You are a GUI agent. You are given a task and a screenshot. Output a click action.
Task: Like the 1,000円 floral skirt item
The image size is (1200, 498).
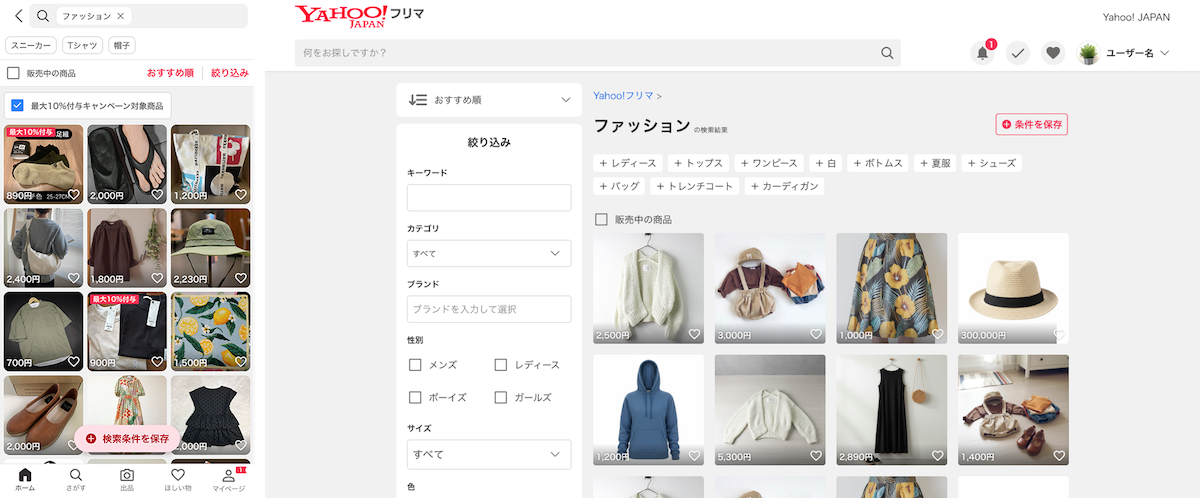tap(937, 334)
